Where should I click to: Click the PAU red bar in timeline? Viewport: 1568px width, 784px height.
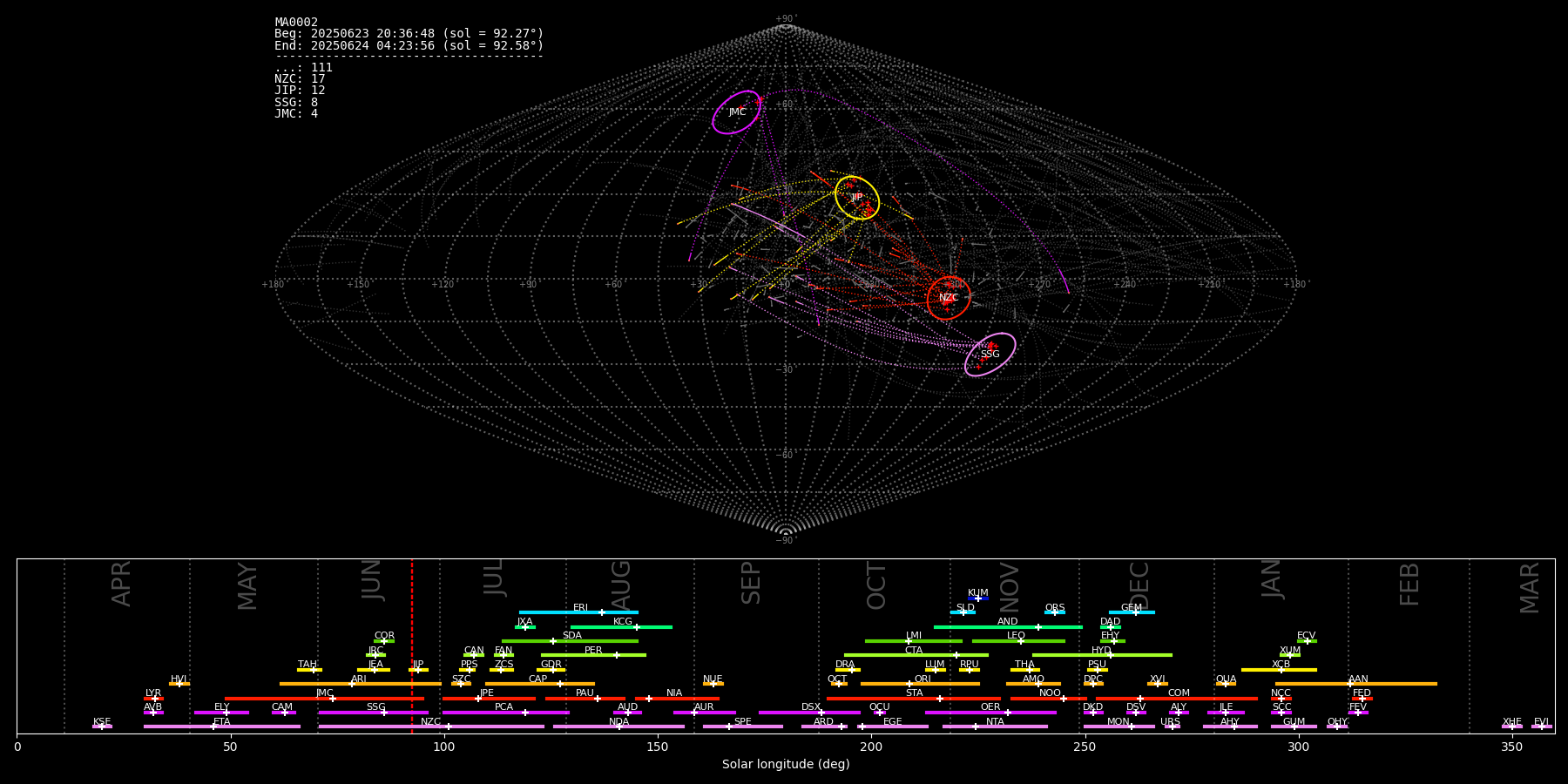pyautogui.click(x=585, y=698)
